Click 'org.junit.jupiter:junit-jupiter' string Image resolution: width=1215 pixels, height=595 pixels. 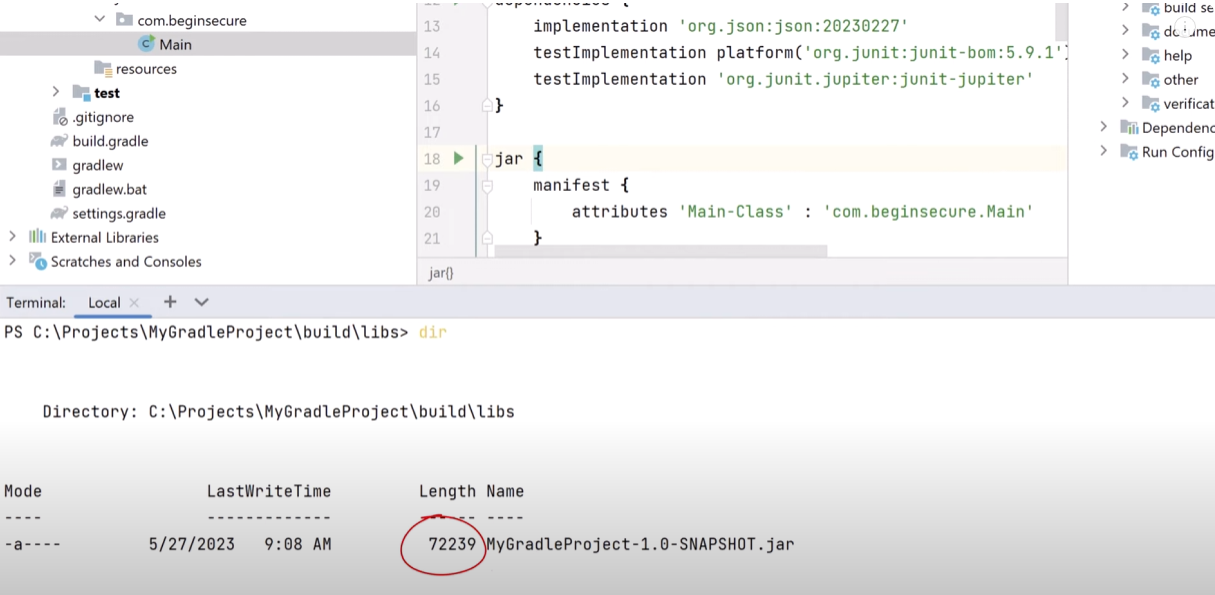click(875, 79)
